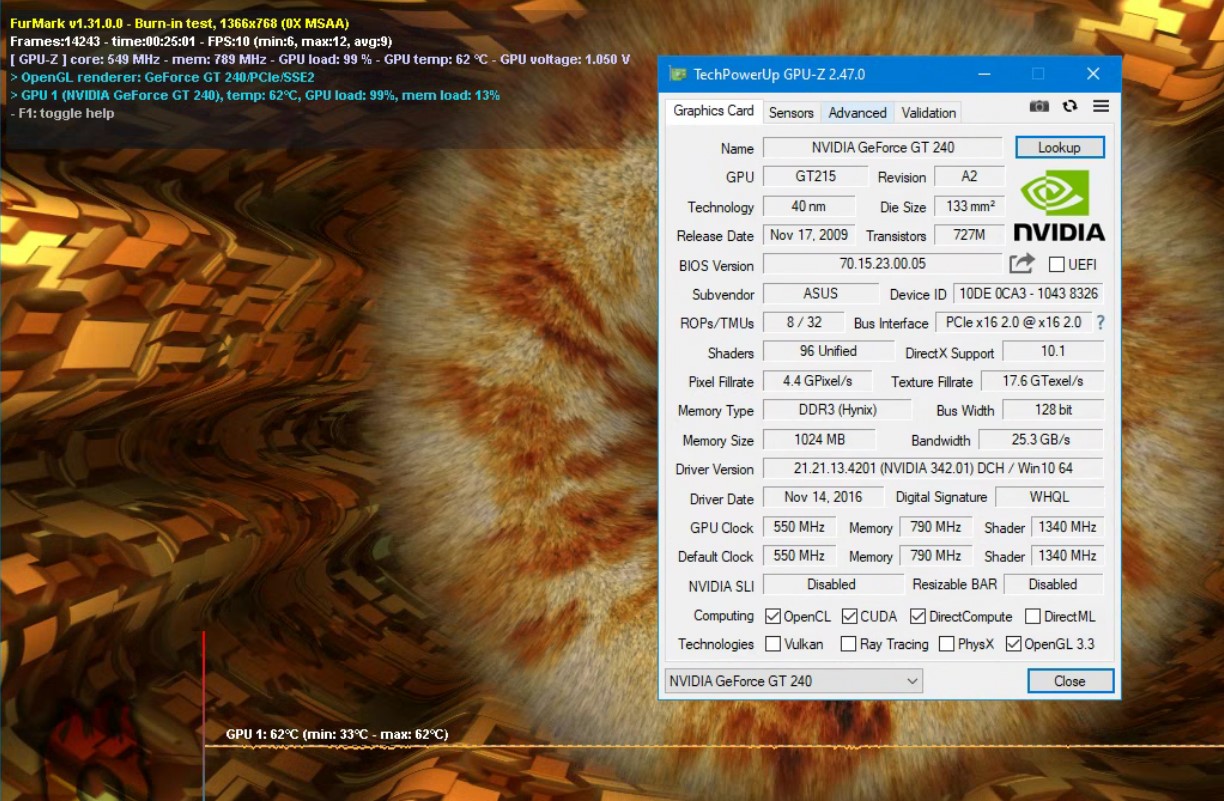
Task: Click the FurMark OpenGL renderer text line
Action: (163, 77)
